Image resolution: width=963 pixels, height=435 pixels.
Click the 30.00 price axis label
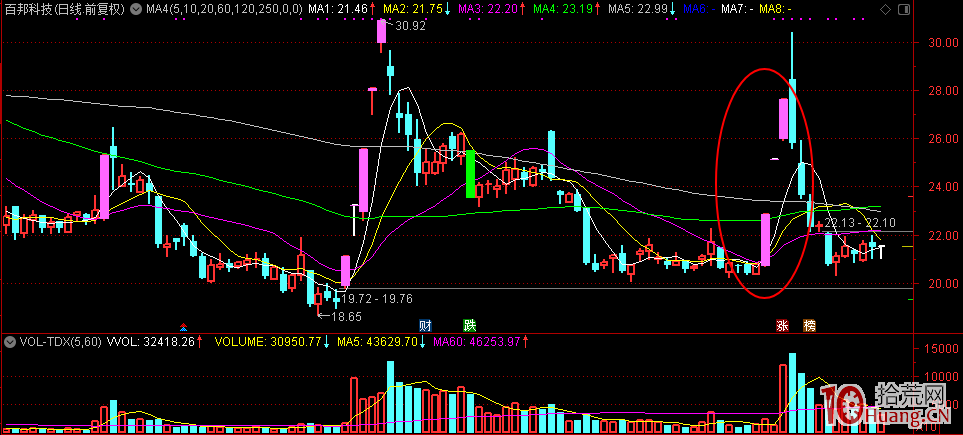click(945, 43)
